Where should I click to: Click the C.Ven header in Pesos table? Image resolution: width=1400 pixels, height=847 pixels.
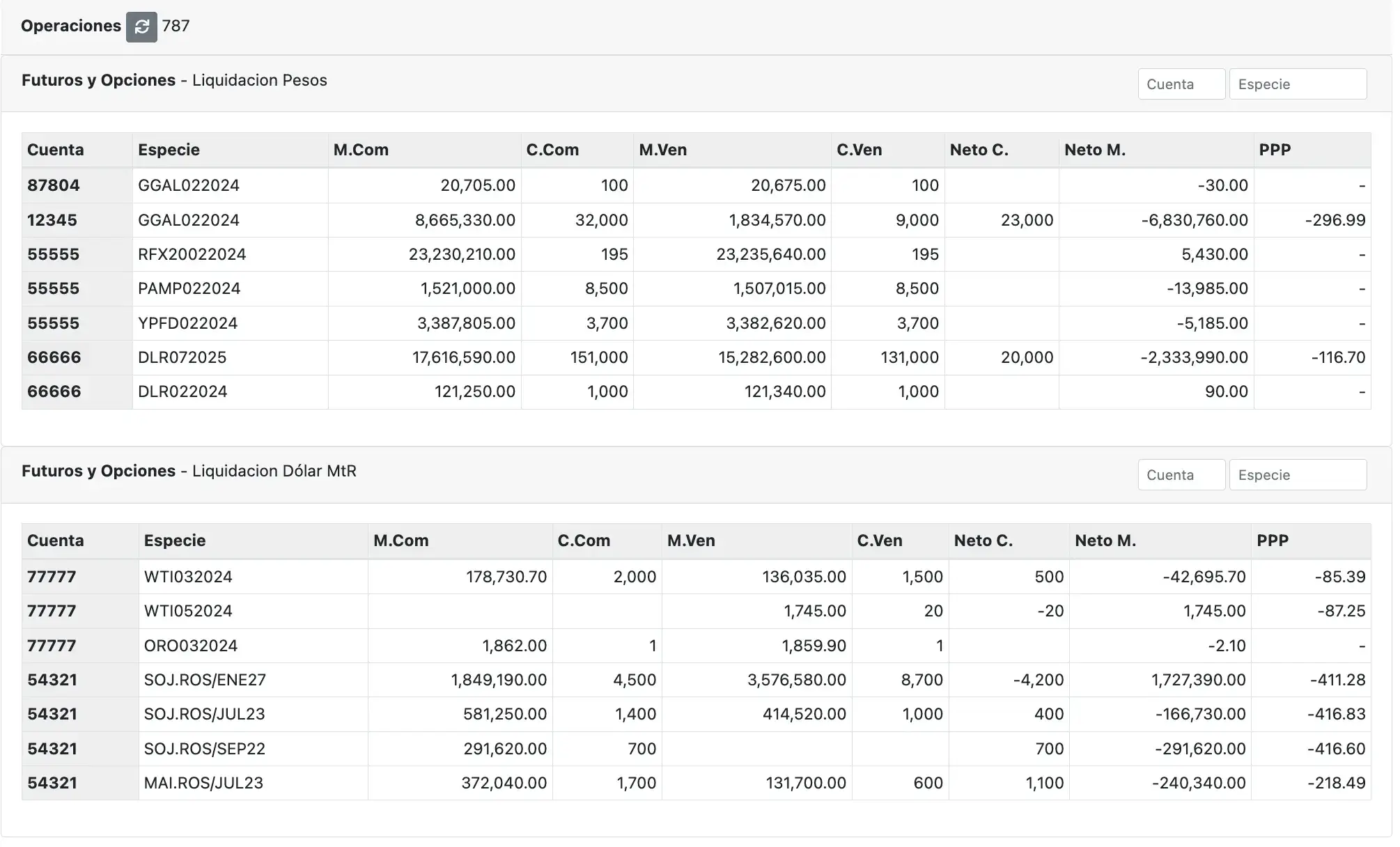tap(859, 150)
